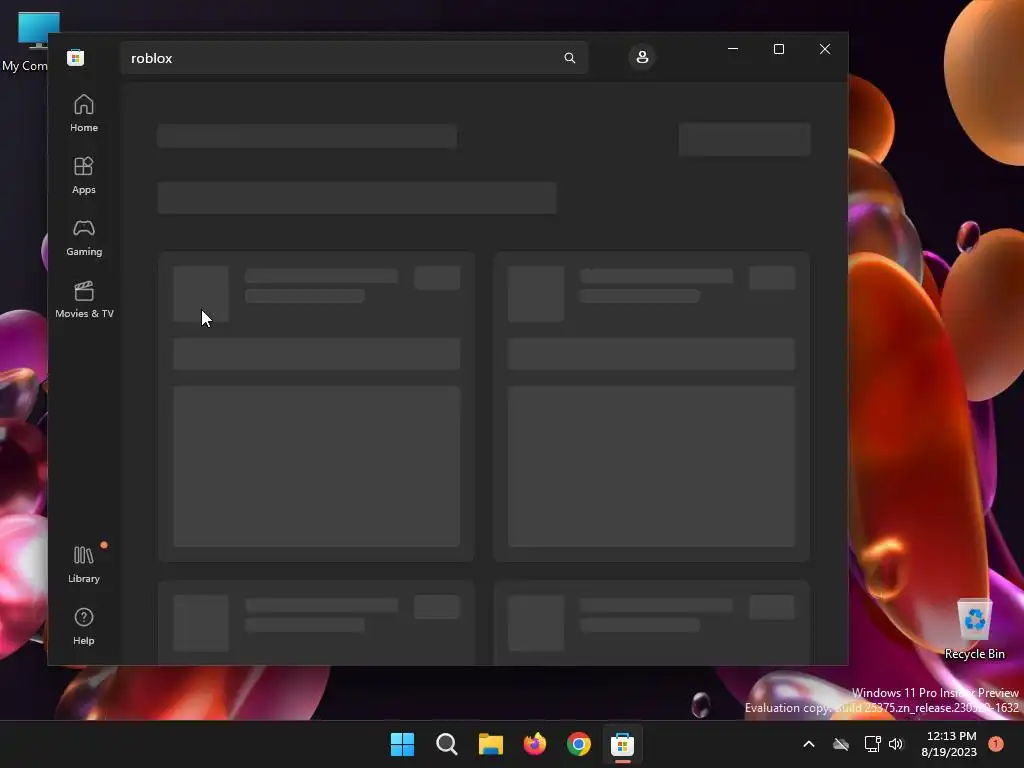Open taskbar Search
Viewport: 1024px width, 768px height.
(x=447, y=744)
